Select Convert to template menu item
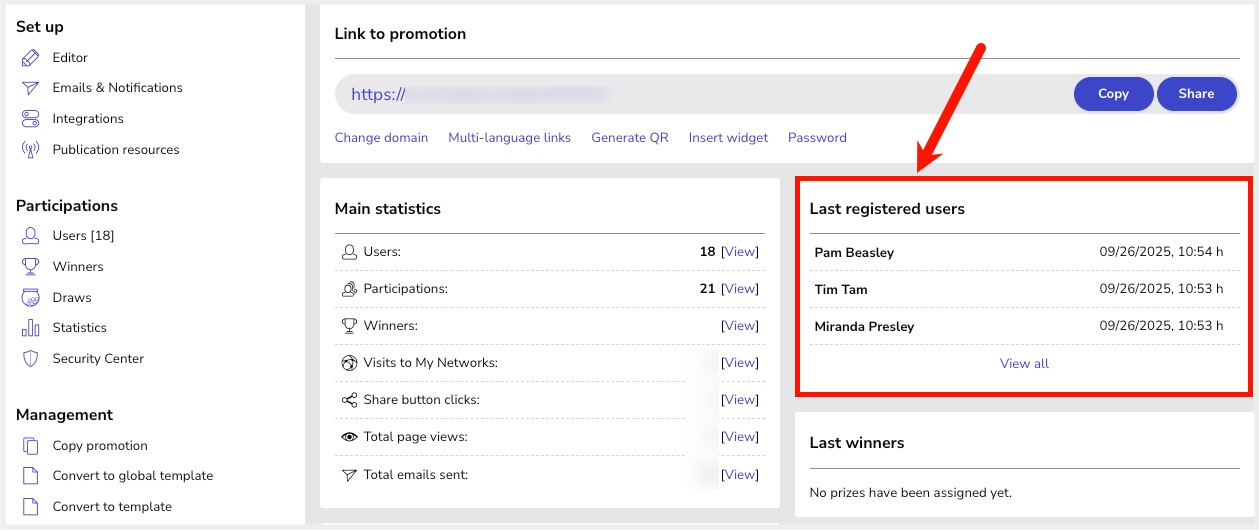 pyautogui.click(x=112, y=507)
